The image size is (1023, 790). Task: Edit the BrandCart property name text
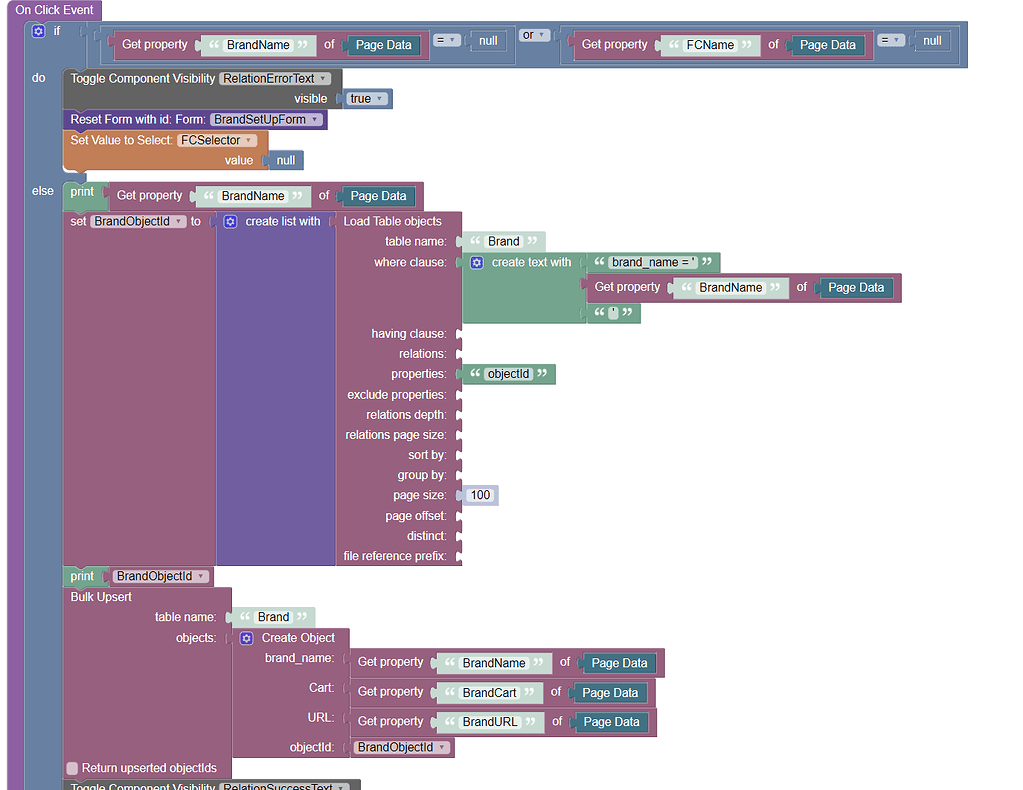(489, 692)
